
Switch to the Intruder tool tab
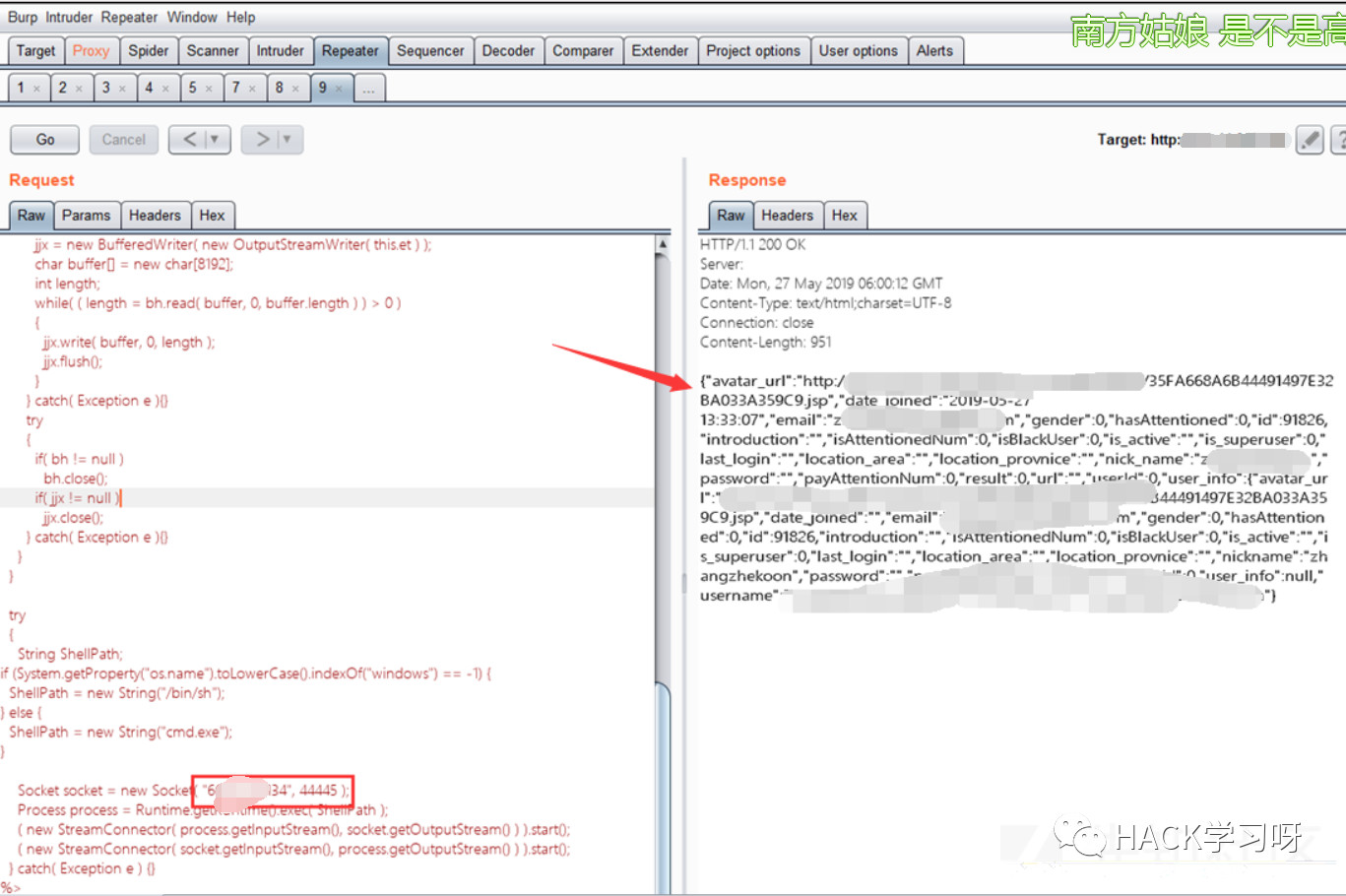pos(281,51)
